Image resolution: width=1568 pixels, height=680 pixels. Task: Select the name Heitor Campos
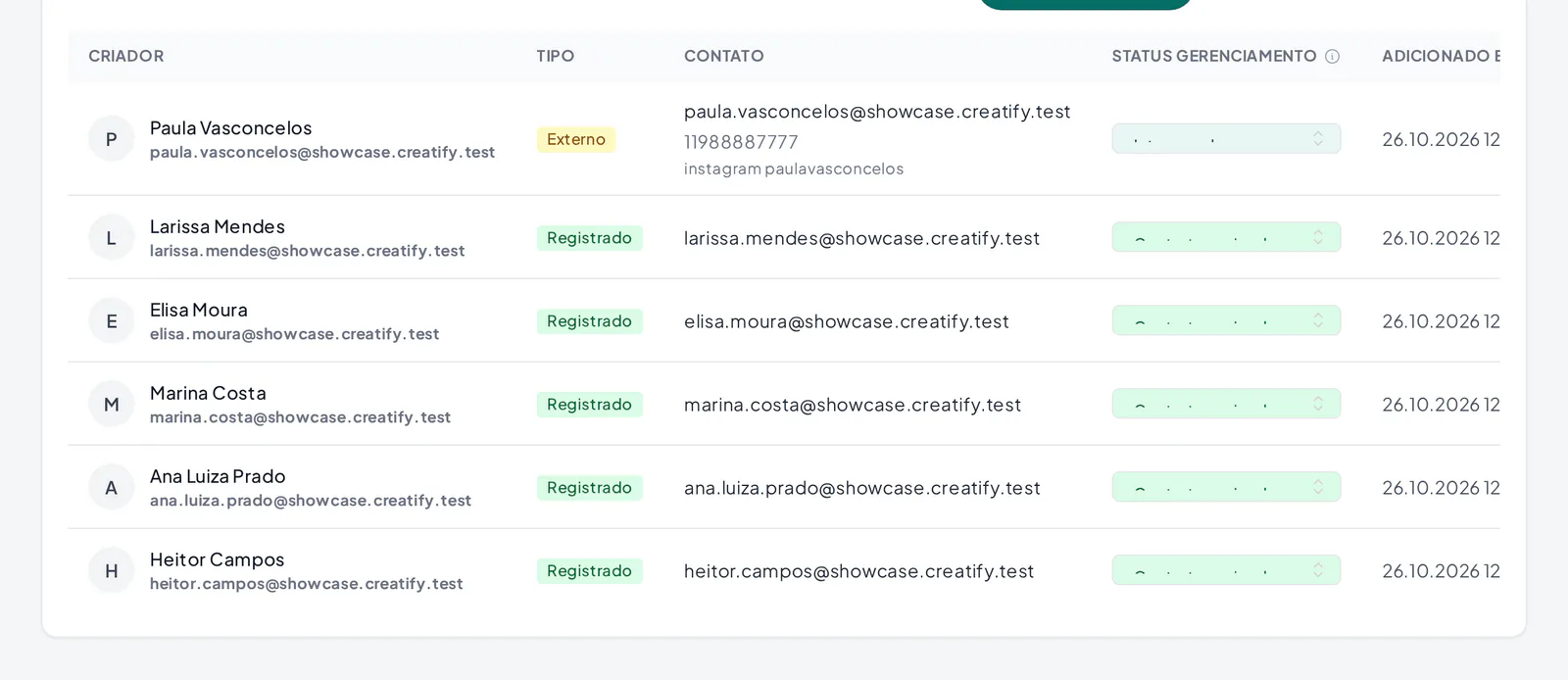pos(218,560)
